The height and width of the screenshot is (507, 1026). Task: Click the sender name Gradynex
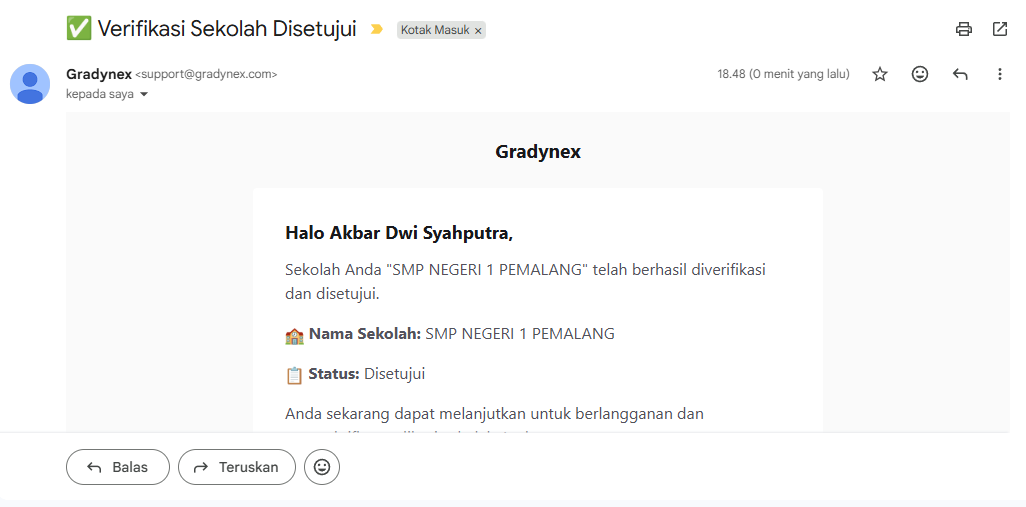click(x=99, y=74)
